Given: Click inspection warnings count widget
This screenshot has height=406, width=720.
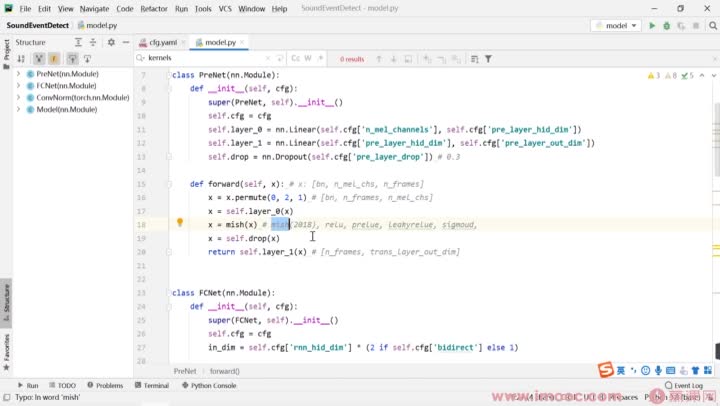Looking at the screenshot, I should click(x=670, y=75).
